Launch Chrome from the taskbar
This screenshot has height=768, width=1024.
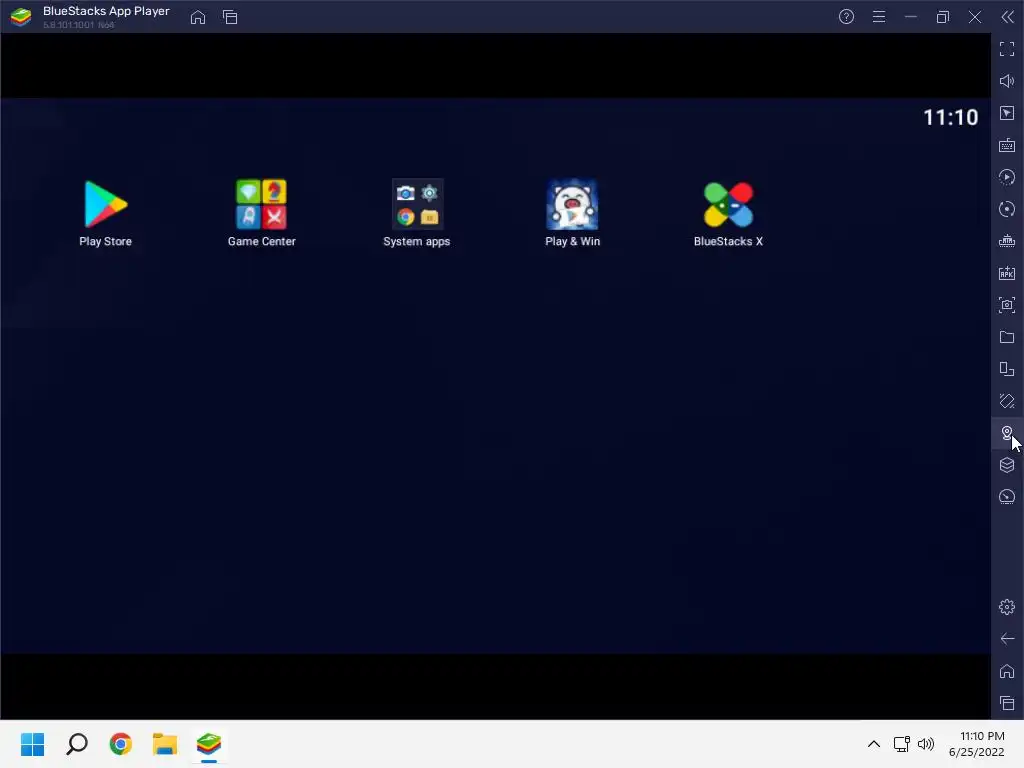click(121, 744)
